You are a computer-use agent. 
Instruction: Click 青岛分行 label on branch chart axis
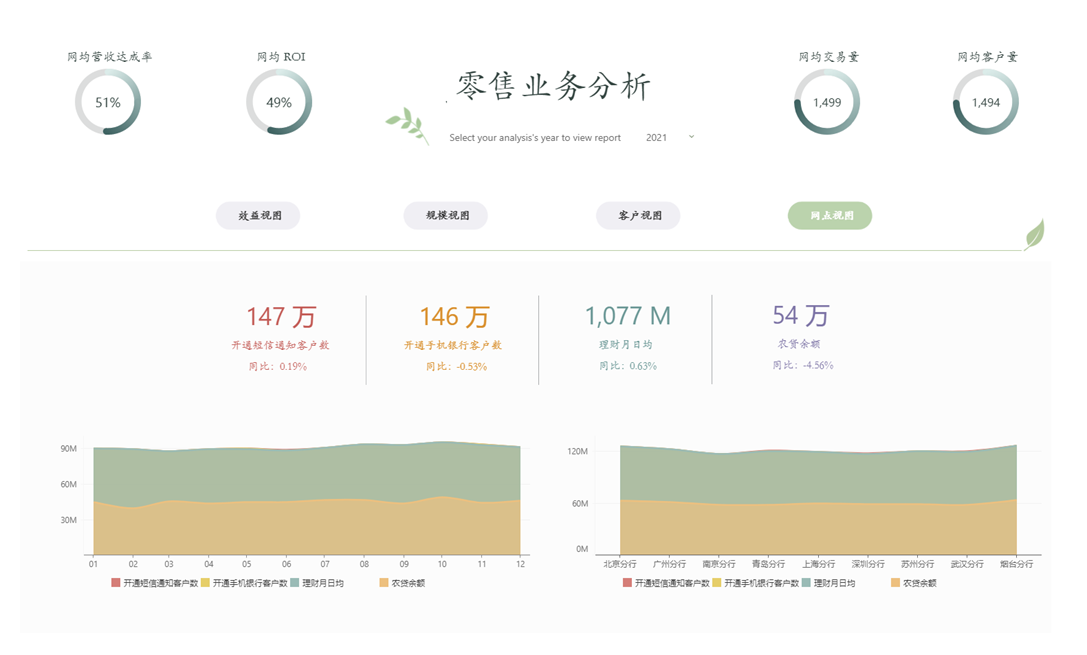point(769,564)
